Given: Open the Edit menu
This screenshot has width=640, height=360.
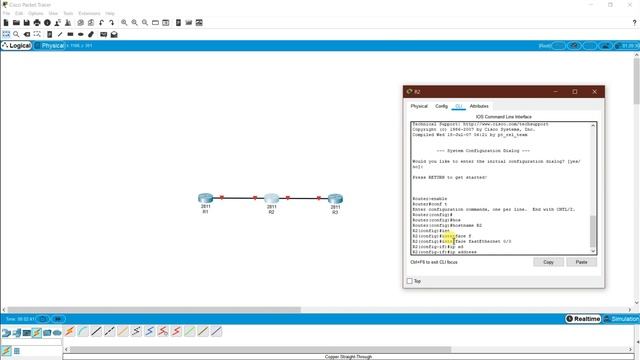Looking at the screenshot, I should [19, 13].
